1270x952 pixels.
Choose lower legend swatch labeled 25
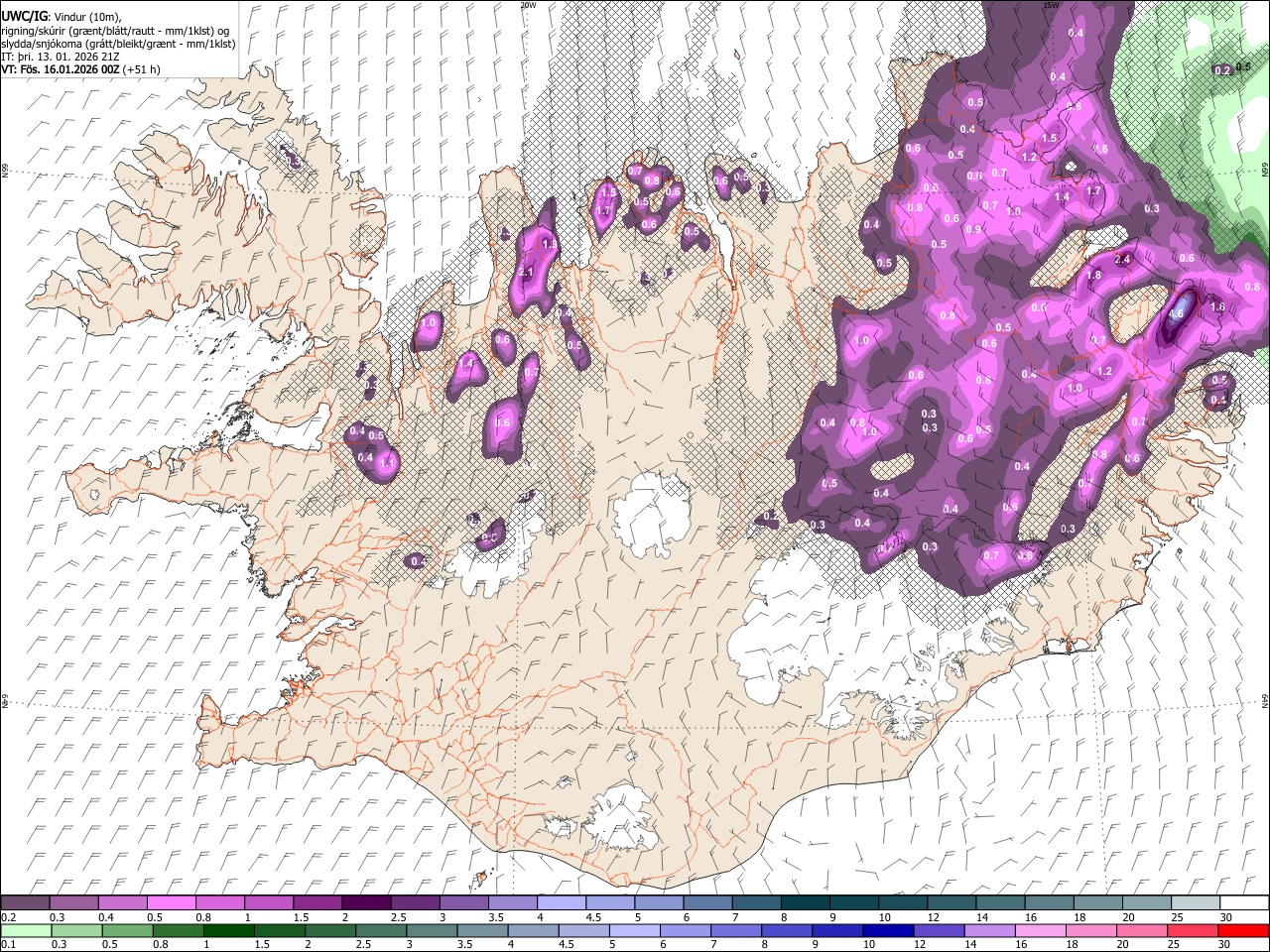(1192, 930)
